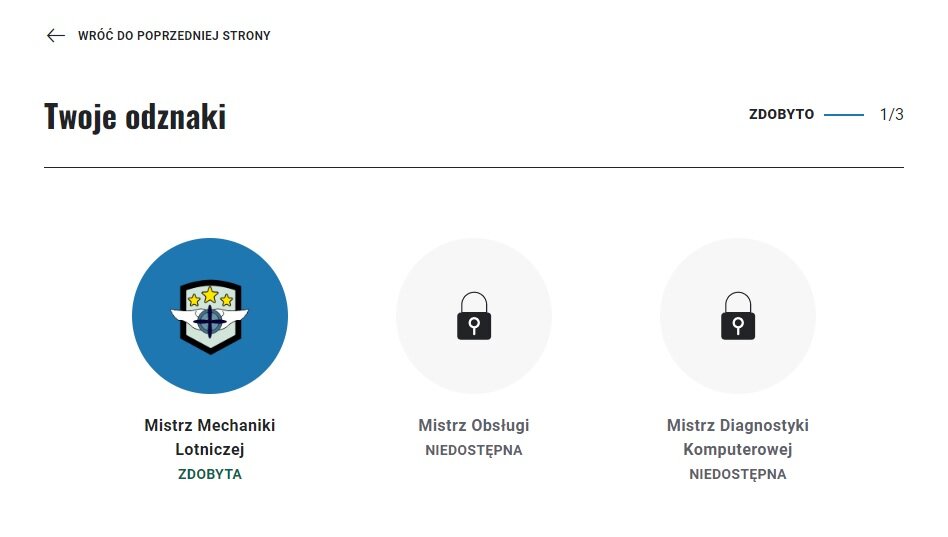Open the "Wróć do poprzedniej strony" link

coord(174,36)
